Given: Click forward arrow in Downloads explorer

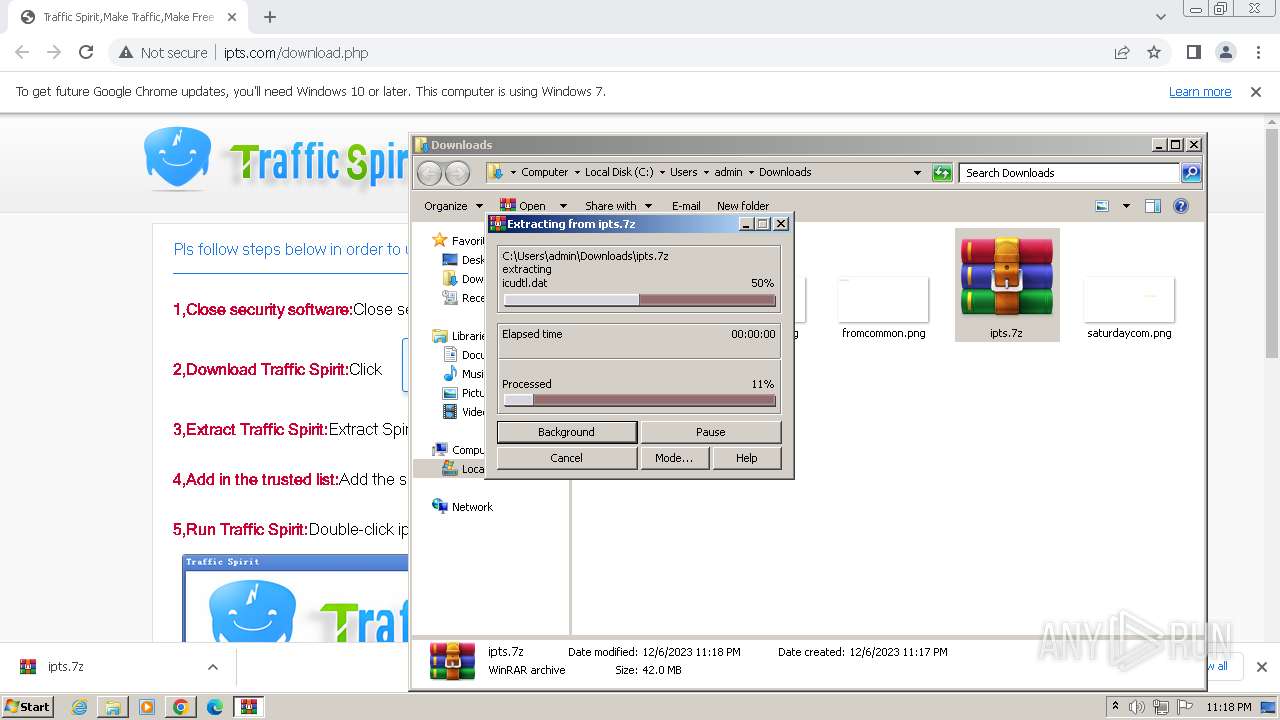Looking at the screenshot, I should (x=457, y=173).
